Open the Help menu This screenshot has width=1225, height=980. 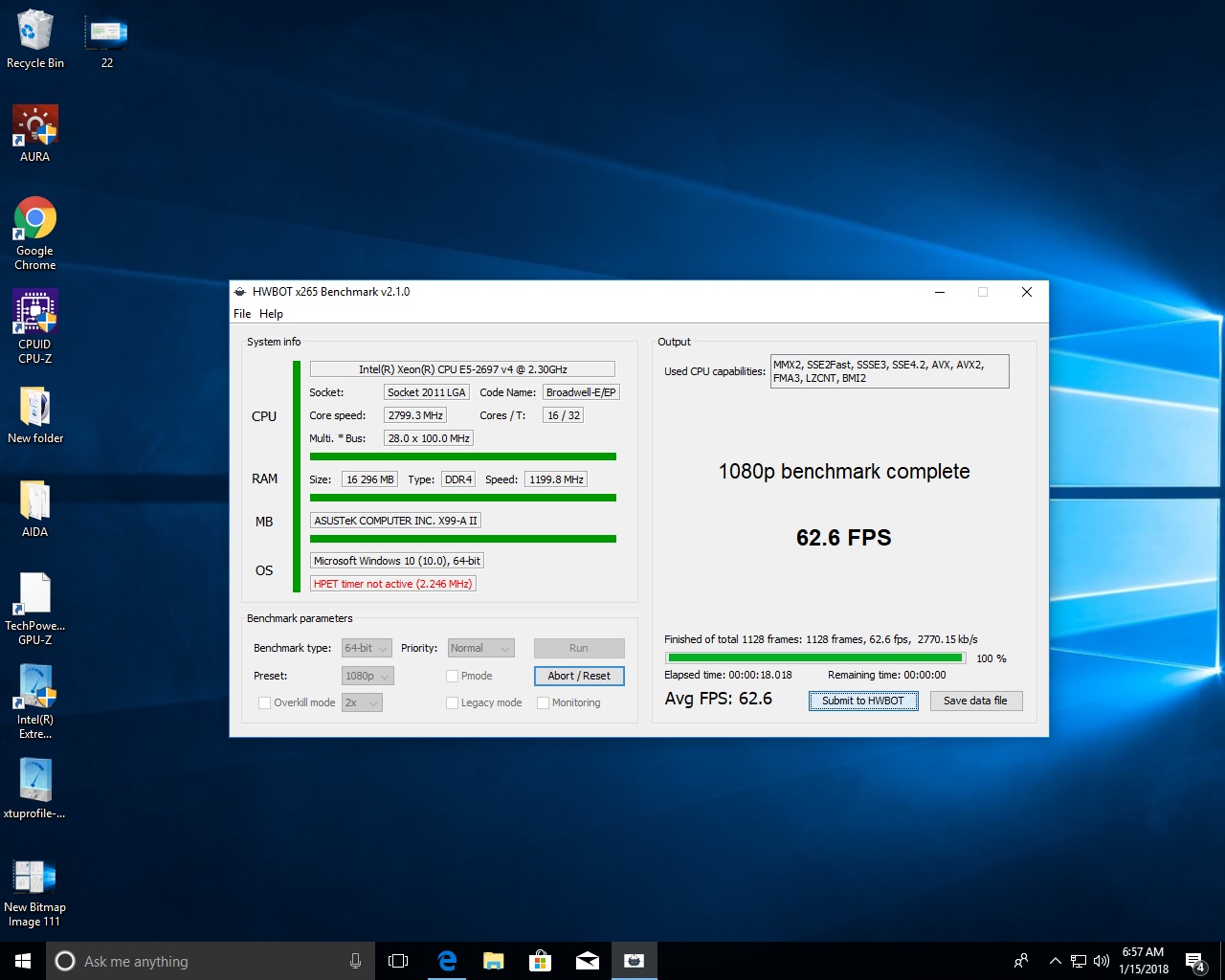pos(271,314)
